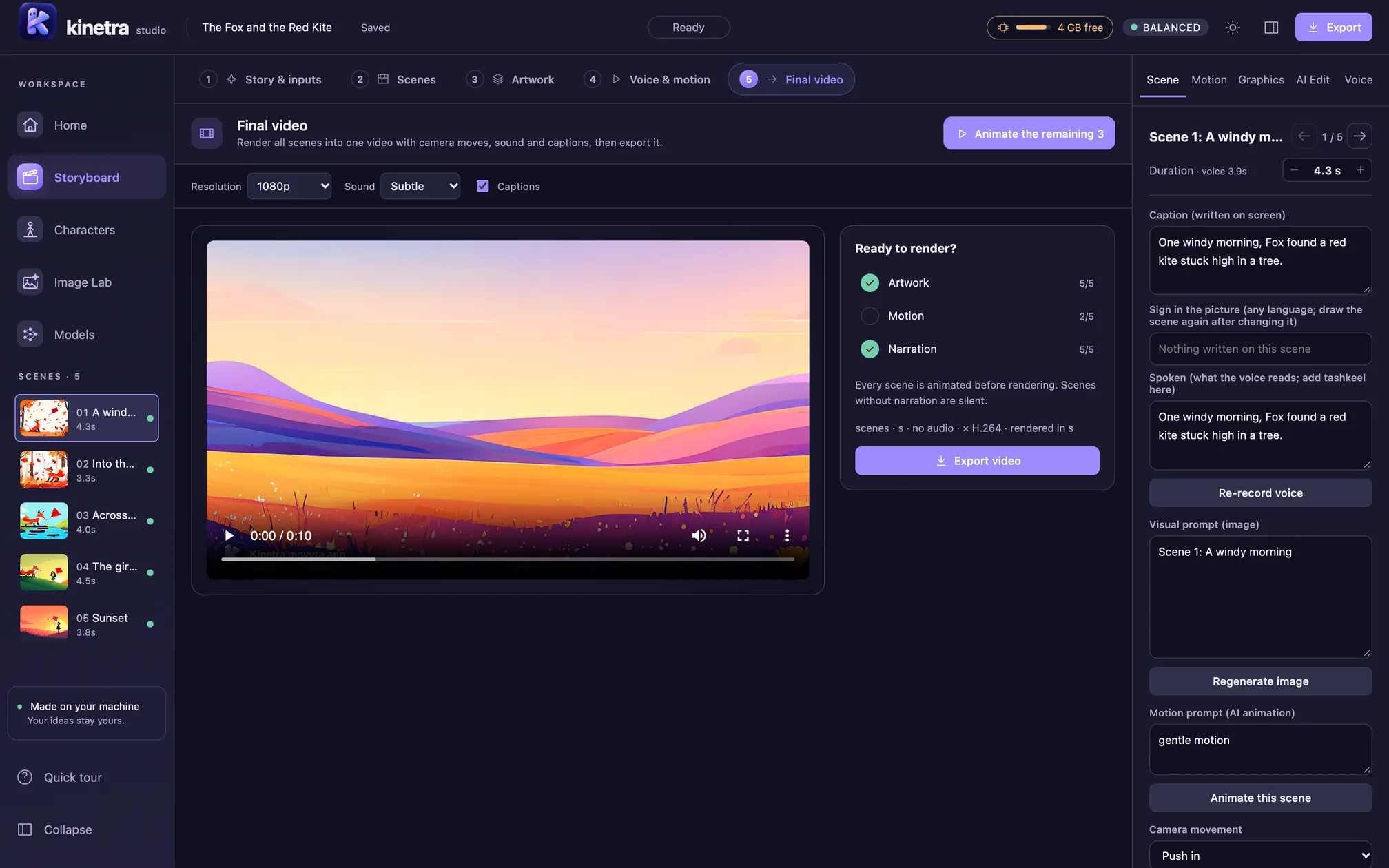Toggle the light theme sun icon
Screen dimensions: 1389x868
[1233, 28]
